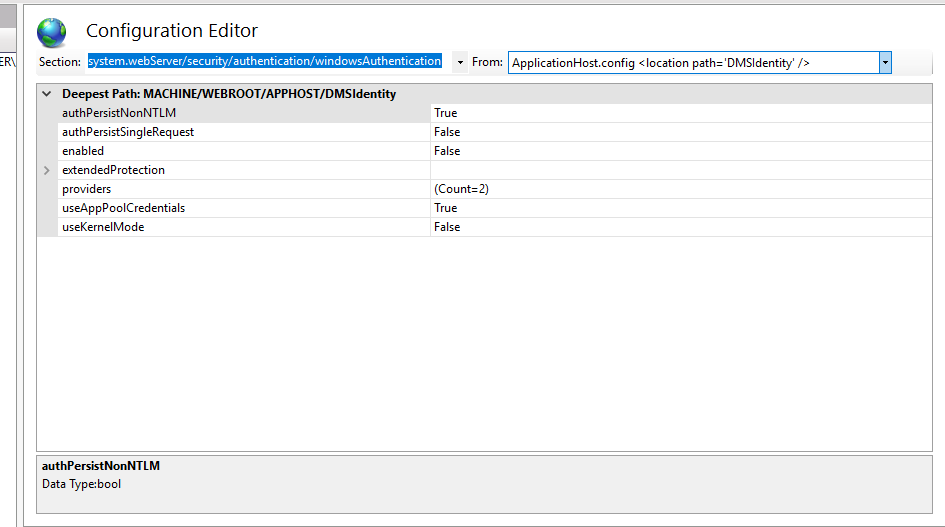The height and width of the screenshot is (527, 945).
Task: Open the Section path dropdown arrow
Action: (x=460, y=63)
